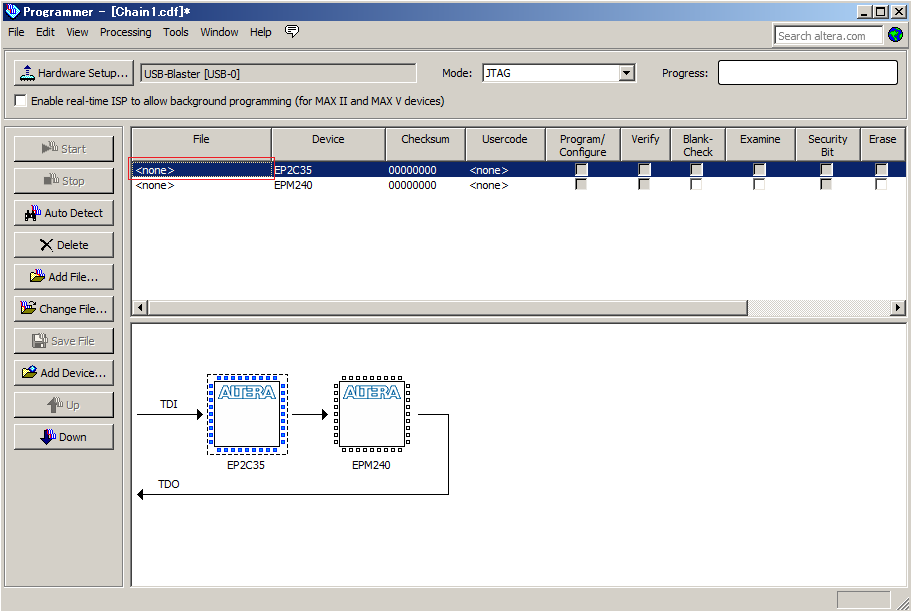Click horizontal scrollbar right arrow
The height and width of the screenshot is (611, 911).
pos(898,307)
